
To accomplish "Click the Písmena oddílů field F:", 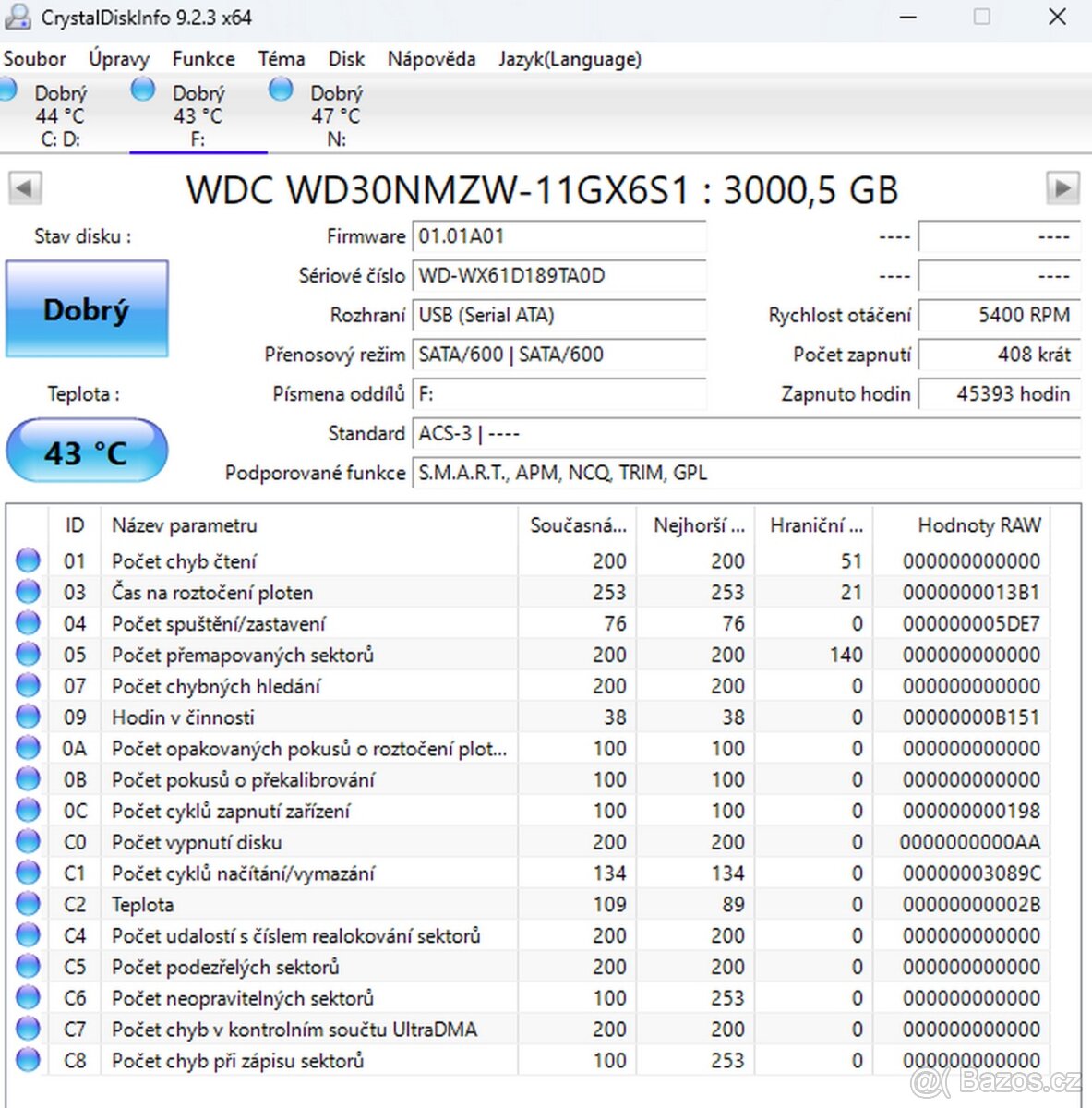I will click(x=559, y=394).
